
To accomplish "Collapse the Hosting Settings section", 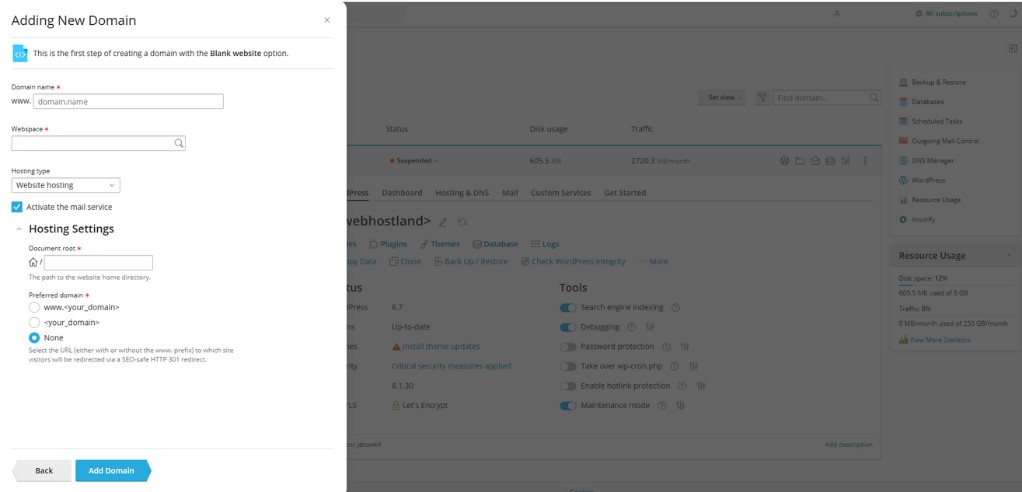I will pyautogui.click(x=18, y=229).
